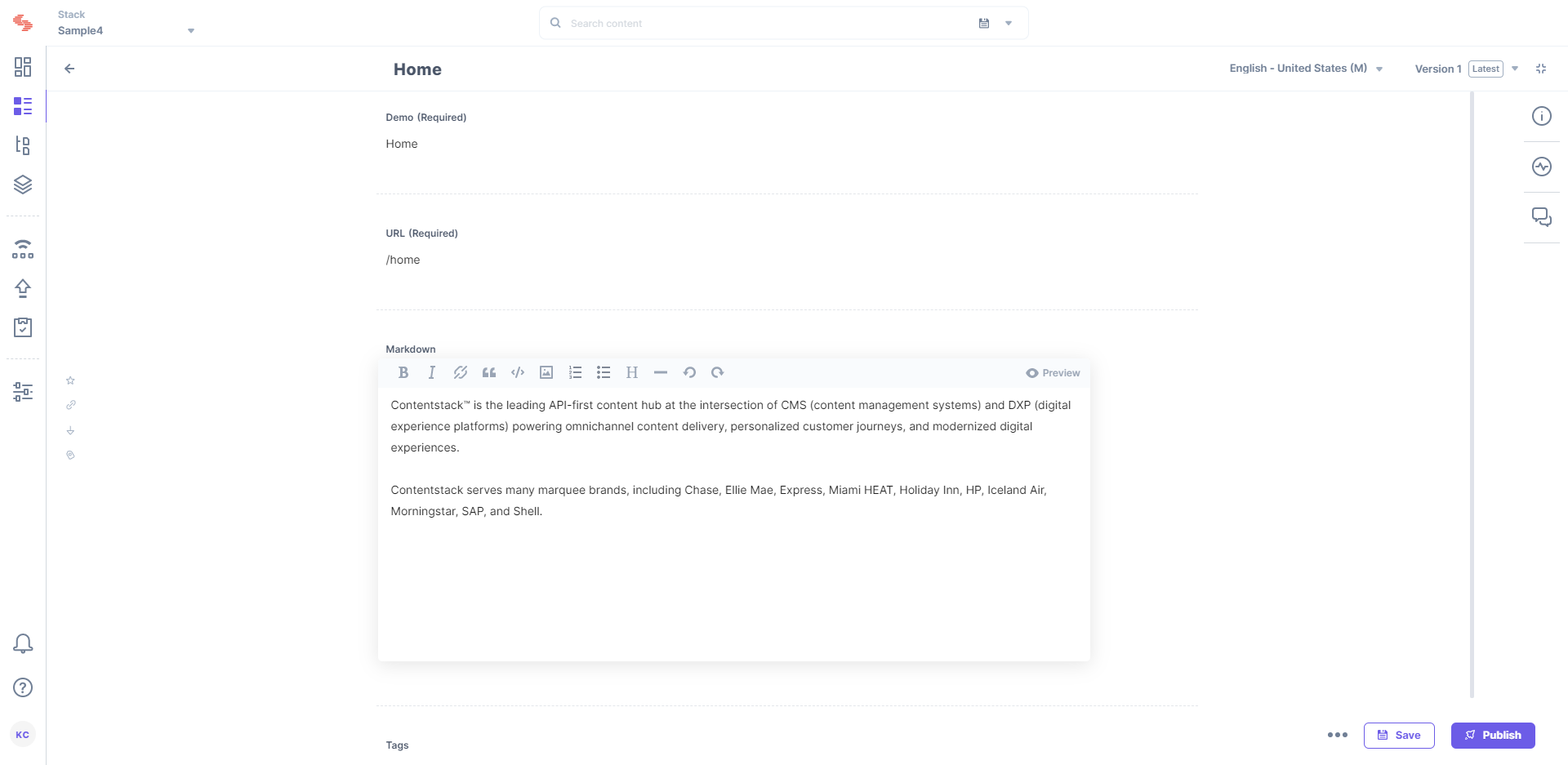Click the Save button
This screenshot has height=765, width=1568.
coord(1399,735)
